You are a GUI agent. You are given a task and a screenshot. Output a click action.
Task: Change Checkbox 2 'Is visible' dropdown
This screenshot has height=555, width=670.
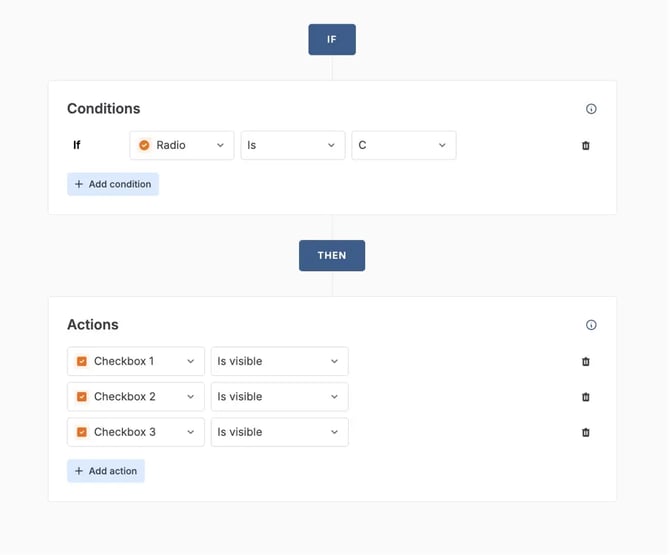279,397
